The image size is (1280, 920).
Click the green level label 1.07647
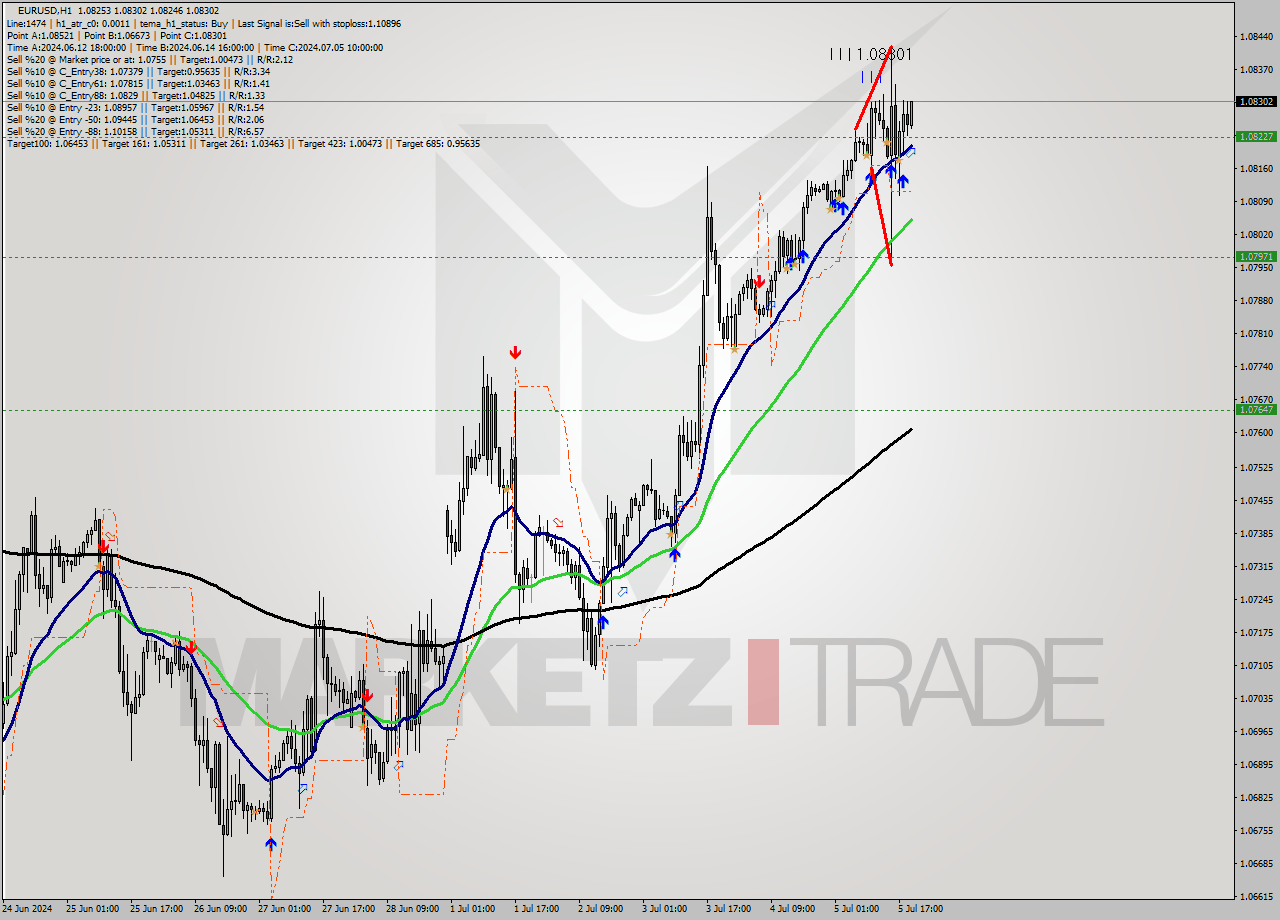pyautogui.click(x=1256, y=410)
